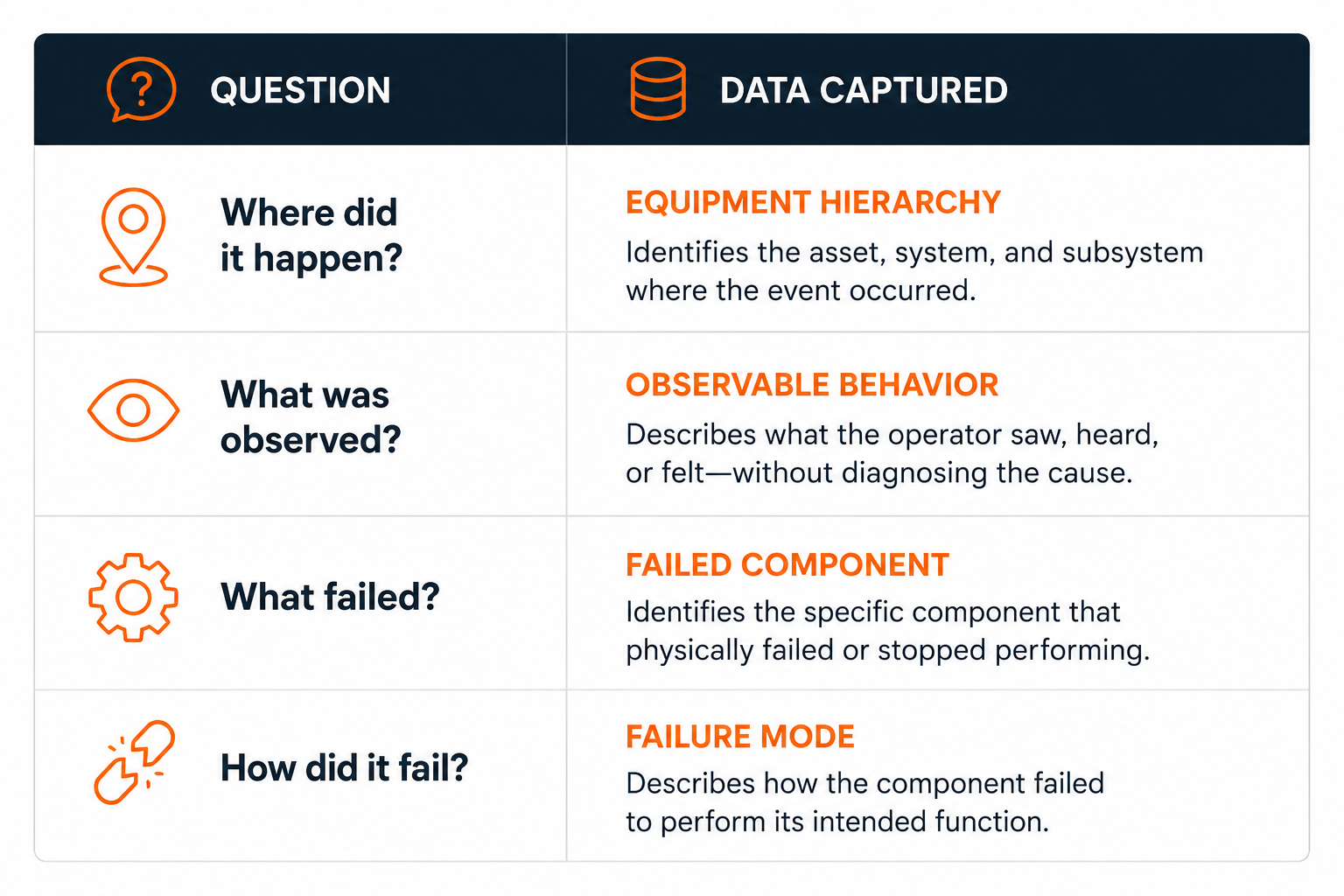Click the FAILURE MODE heading
Viewport: 1344px width, 896px height.
(x=740, y=737)
